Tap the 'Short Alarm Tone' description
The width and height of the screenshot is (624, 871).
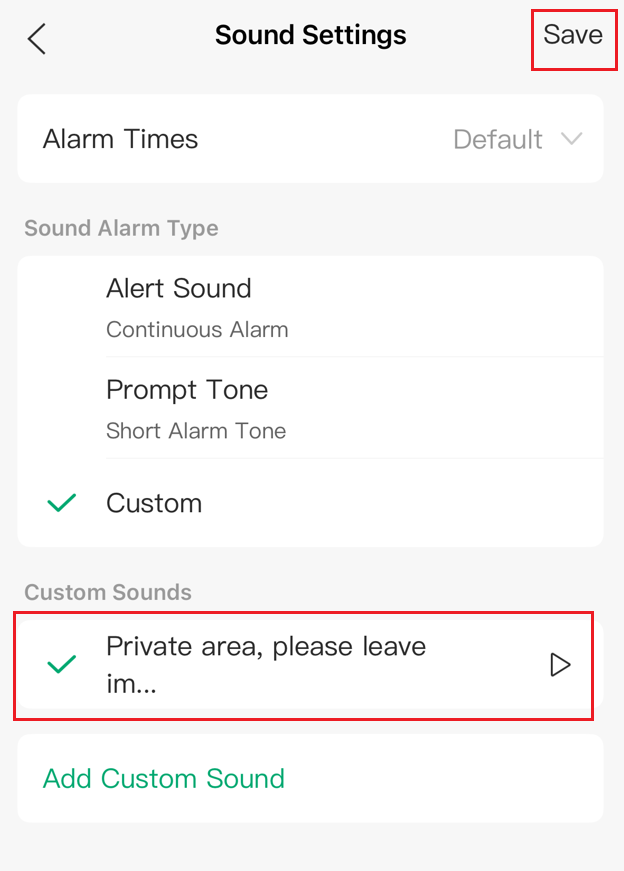(196, 432)
